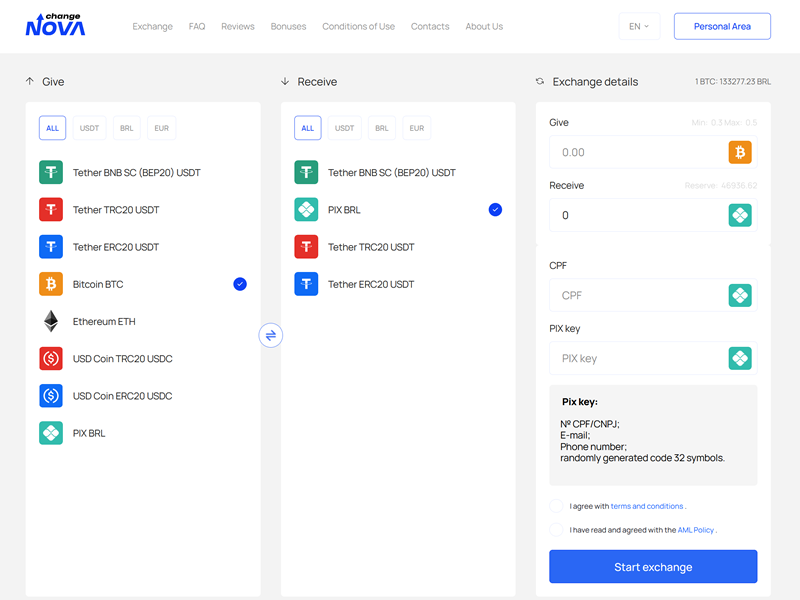Select Tether ERC20 USDT icon in Give list
The image size is (800, 600).
51,247
